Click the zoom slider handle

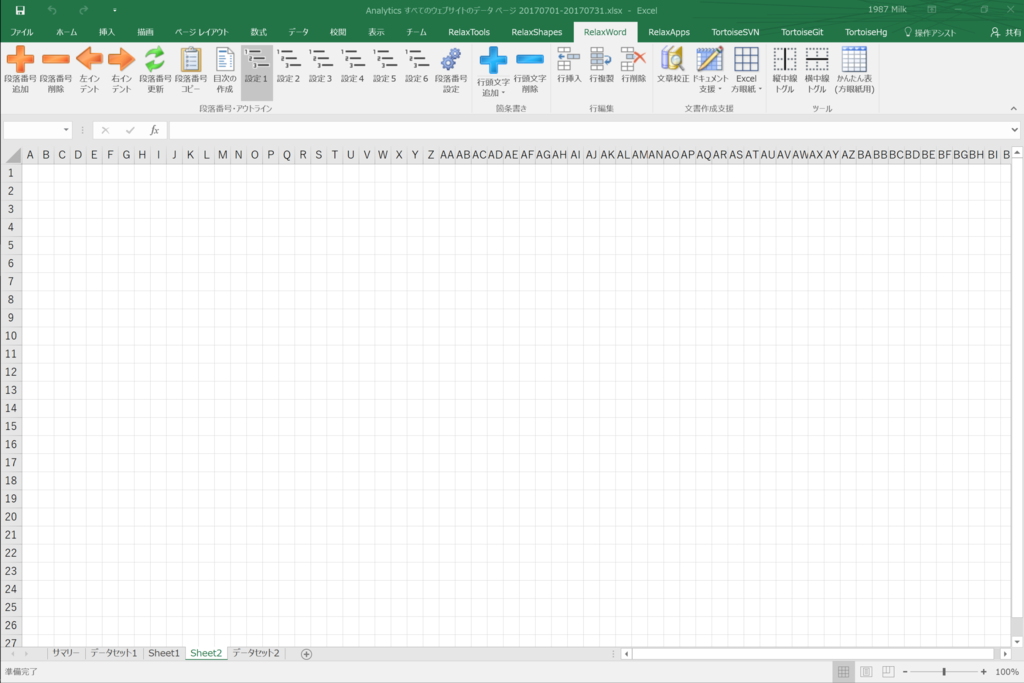(x=944, y=672)
